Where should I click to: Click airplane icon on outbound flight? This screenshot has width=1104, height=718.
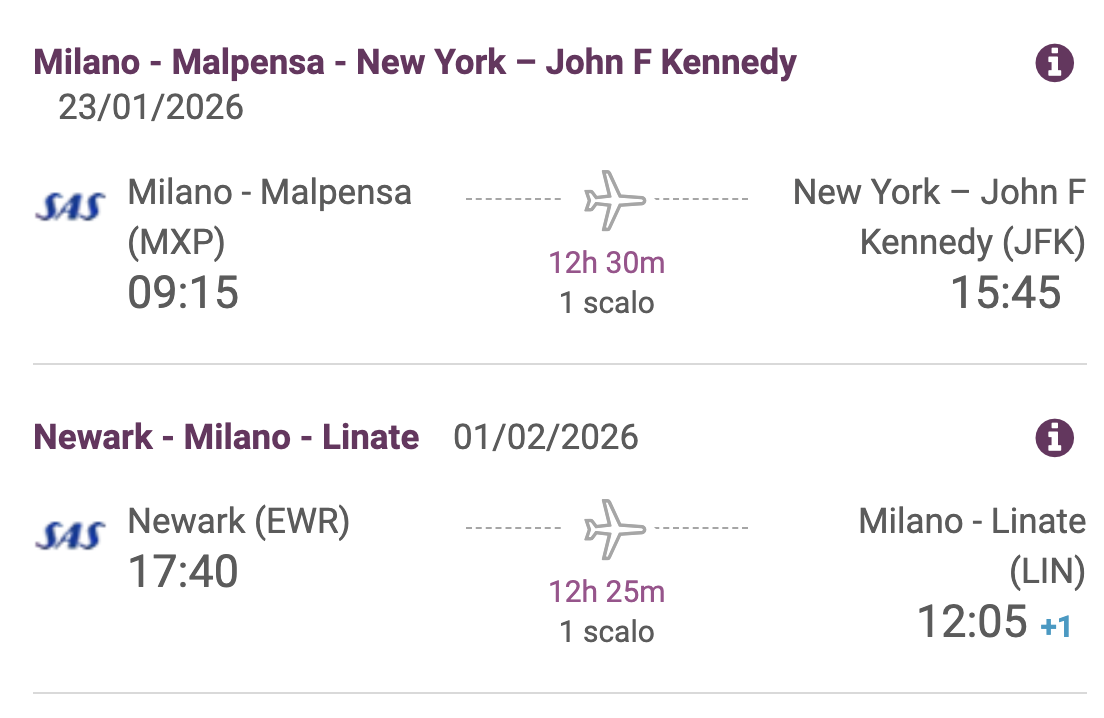(614, 198)
